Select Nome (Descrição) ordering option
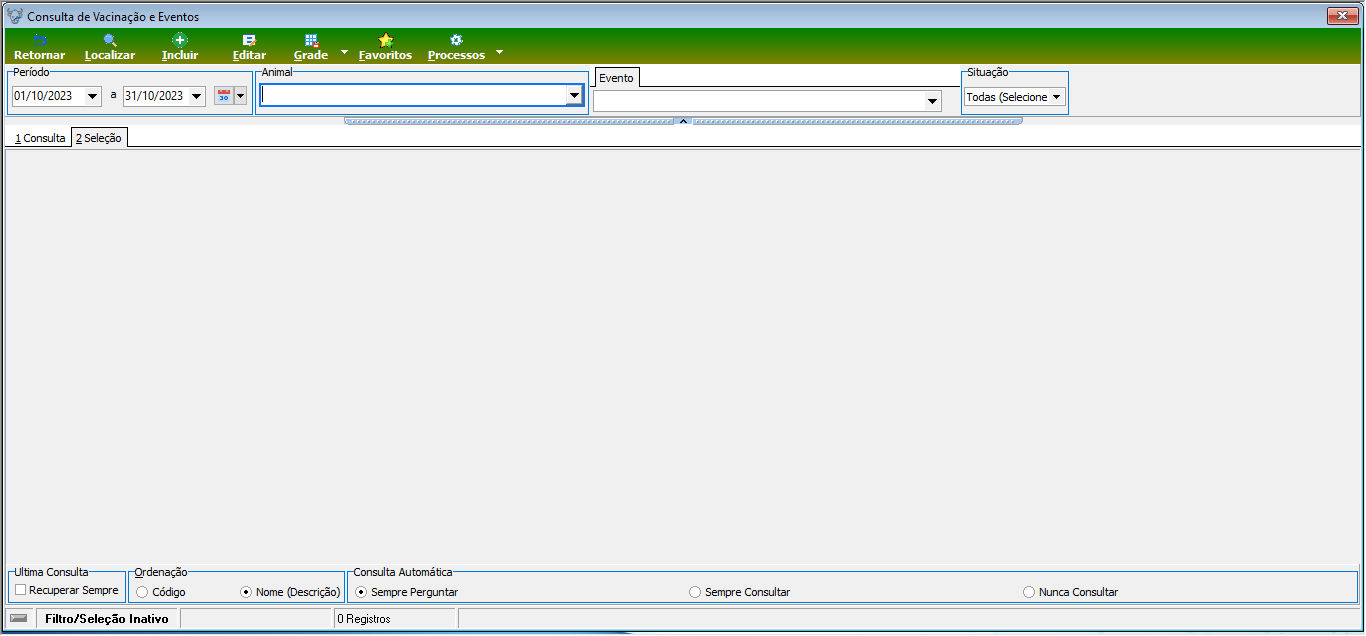 pyautogui.click(x=246, y=592)
